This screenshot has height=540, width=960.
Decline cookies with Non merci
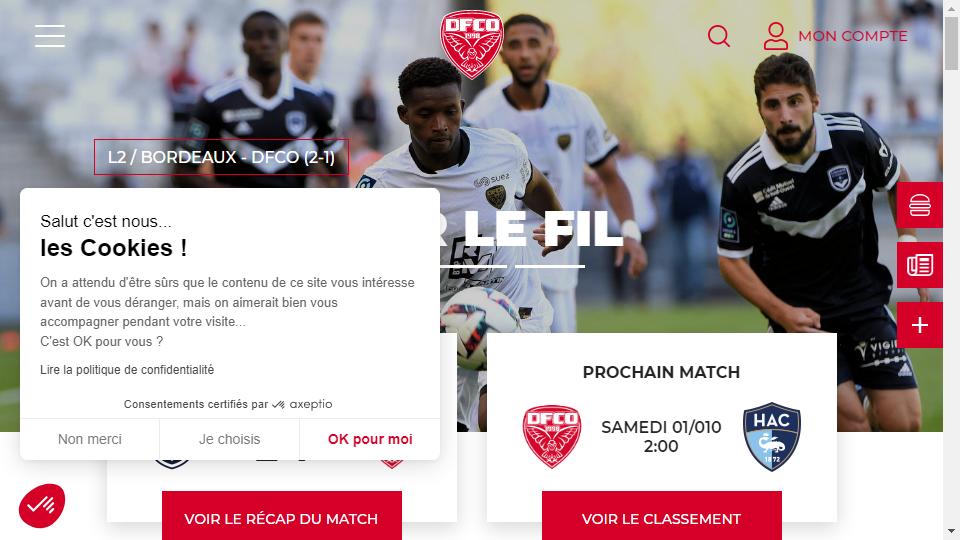[x=89, y=439]
